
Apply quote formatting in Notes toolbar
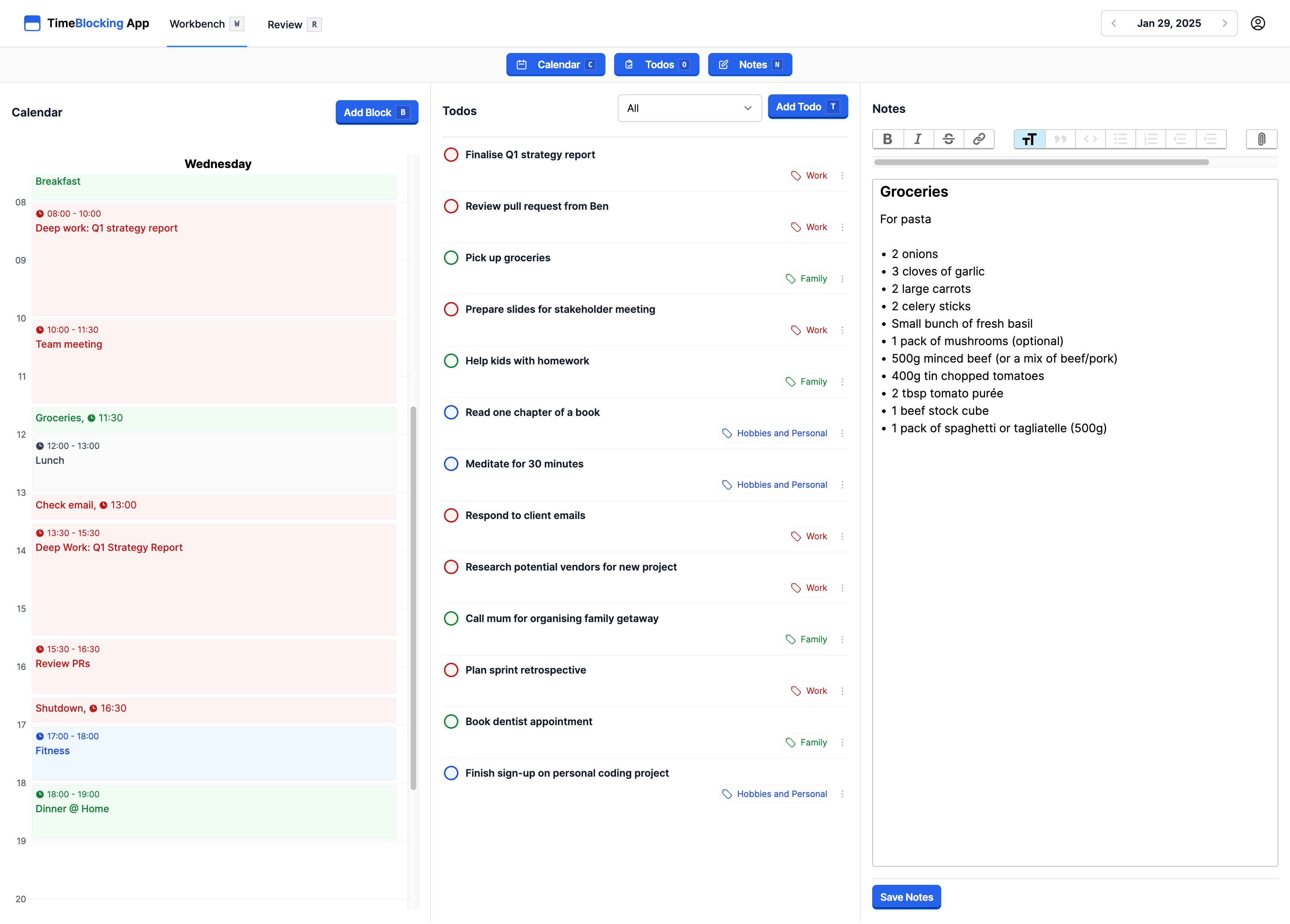(x=1060, y=139)
